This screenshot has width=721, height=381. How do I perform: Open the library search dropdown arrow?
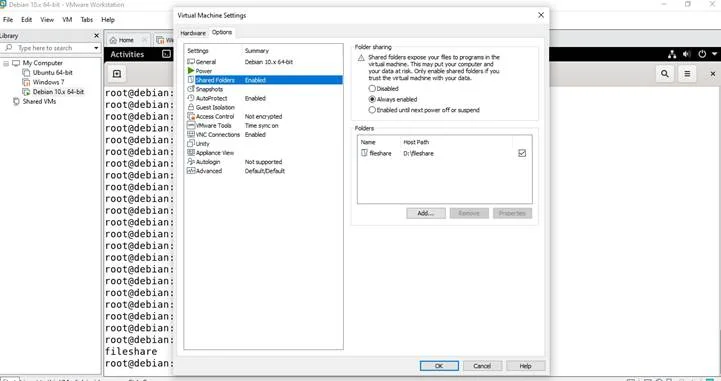[96, 48]
